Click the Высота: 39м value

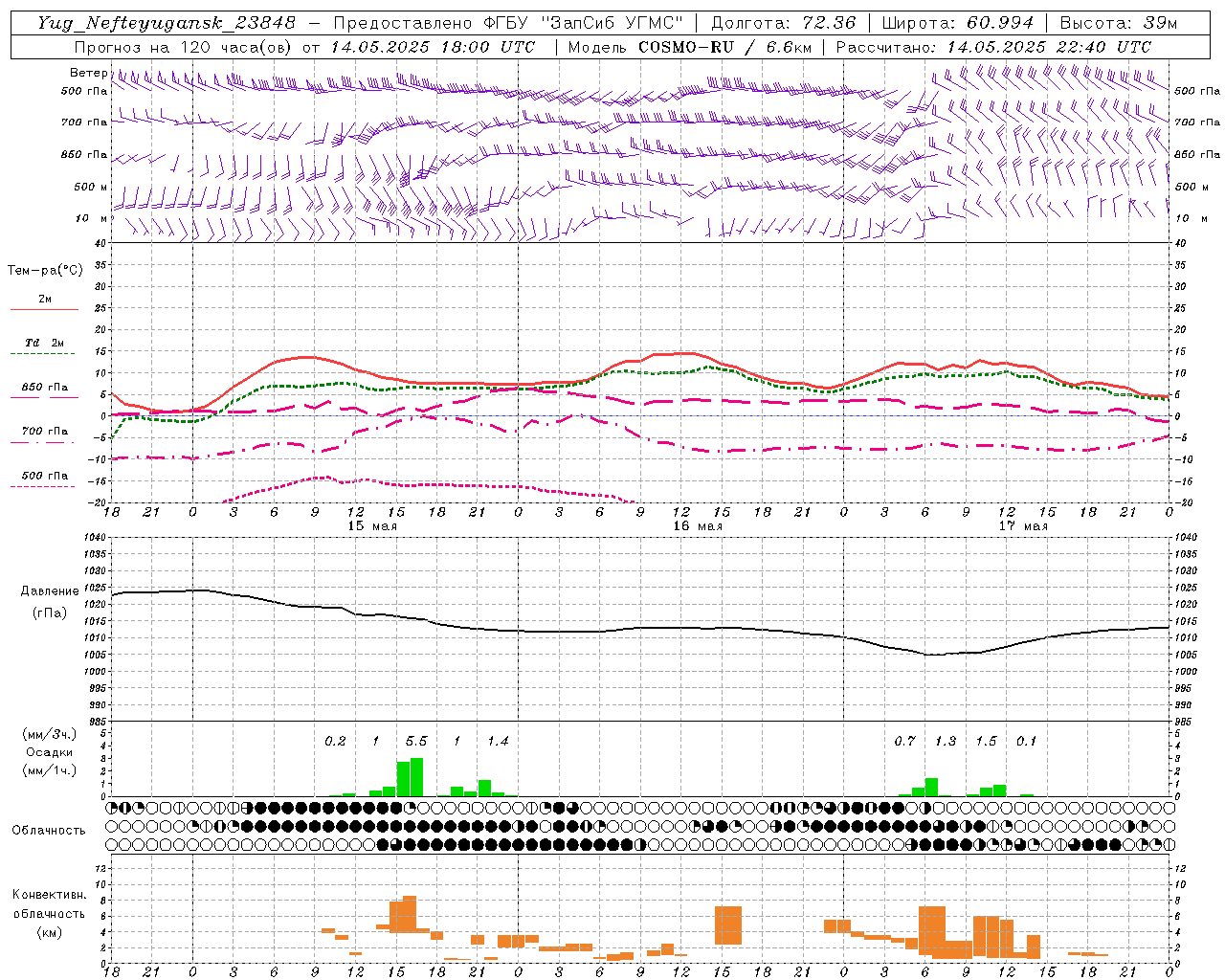coord(1119,23)
